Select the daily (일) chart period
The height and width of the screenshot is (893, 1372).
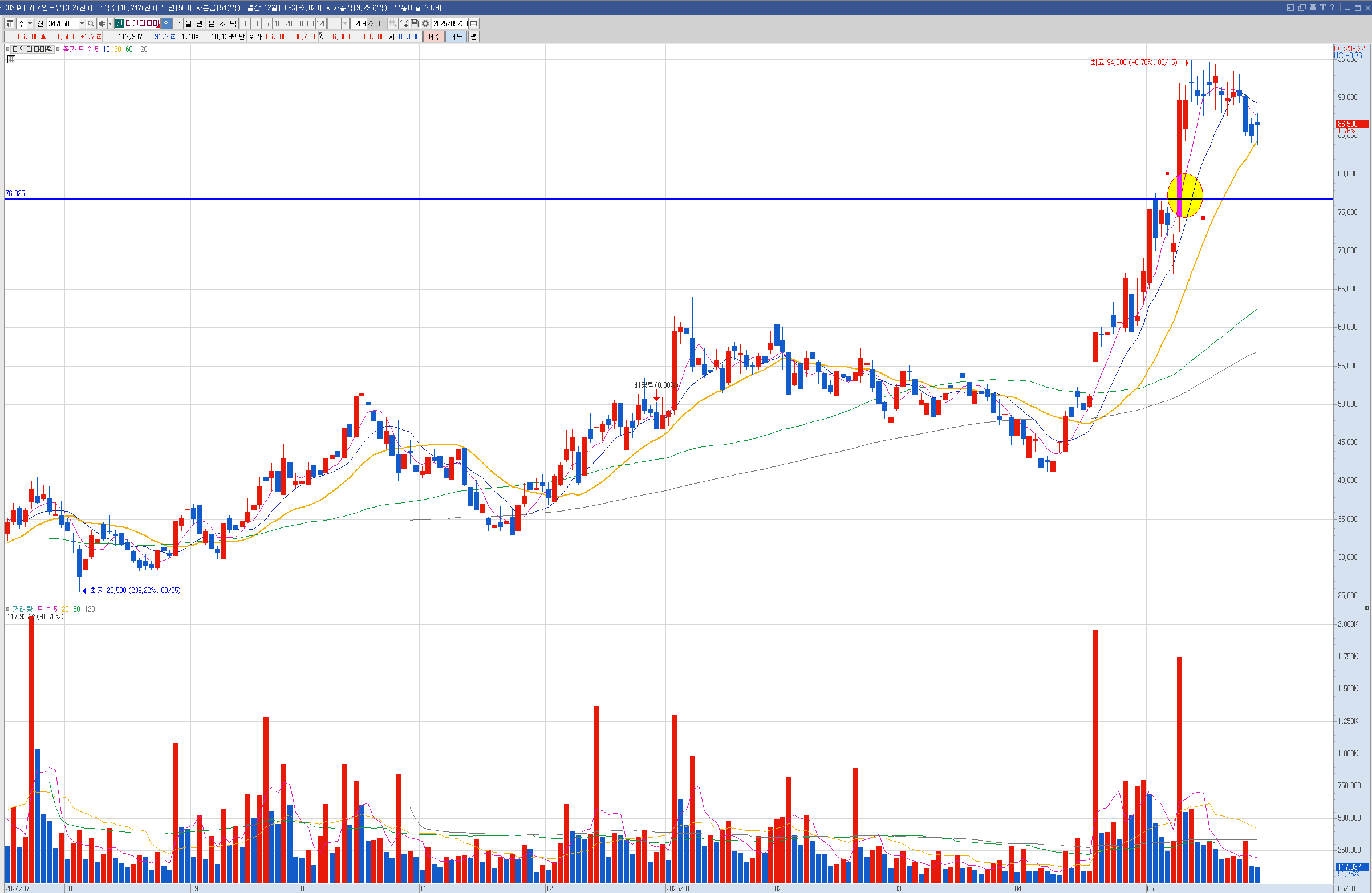tap(167, 23)
